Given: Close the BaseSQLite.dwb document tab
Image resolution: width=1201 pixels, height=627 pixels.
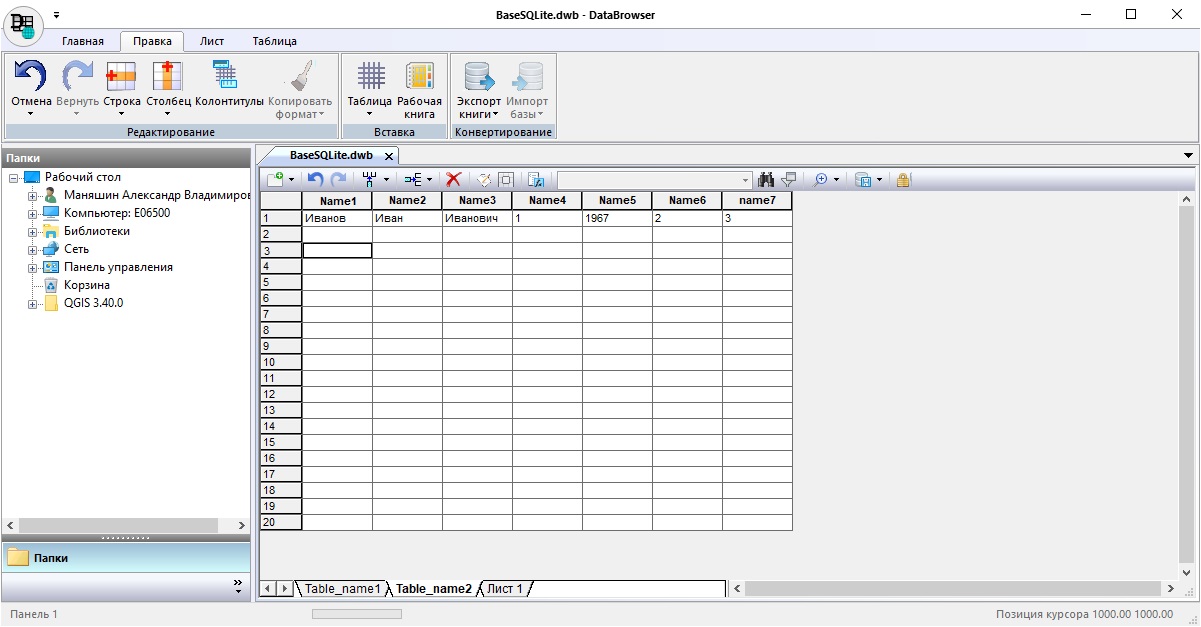Looking at the screenshot, I should click(389, 156).
